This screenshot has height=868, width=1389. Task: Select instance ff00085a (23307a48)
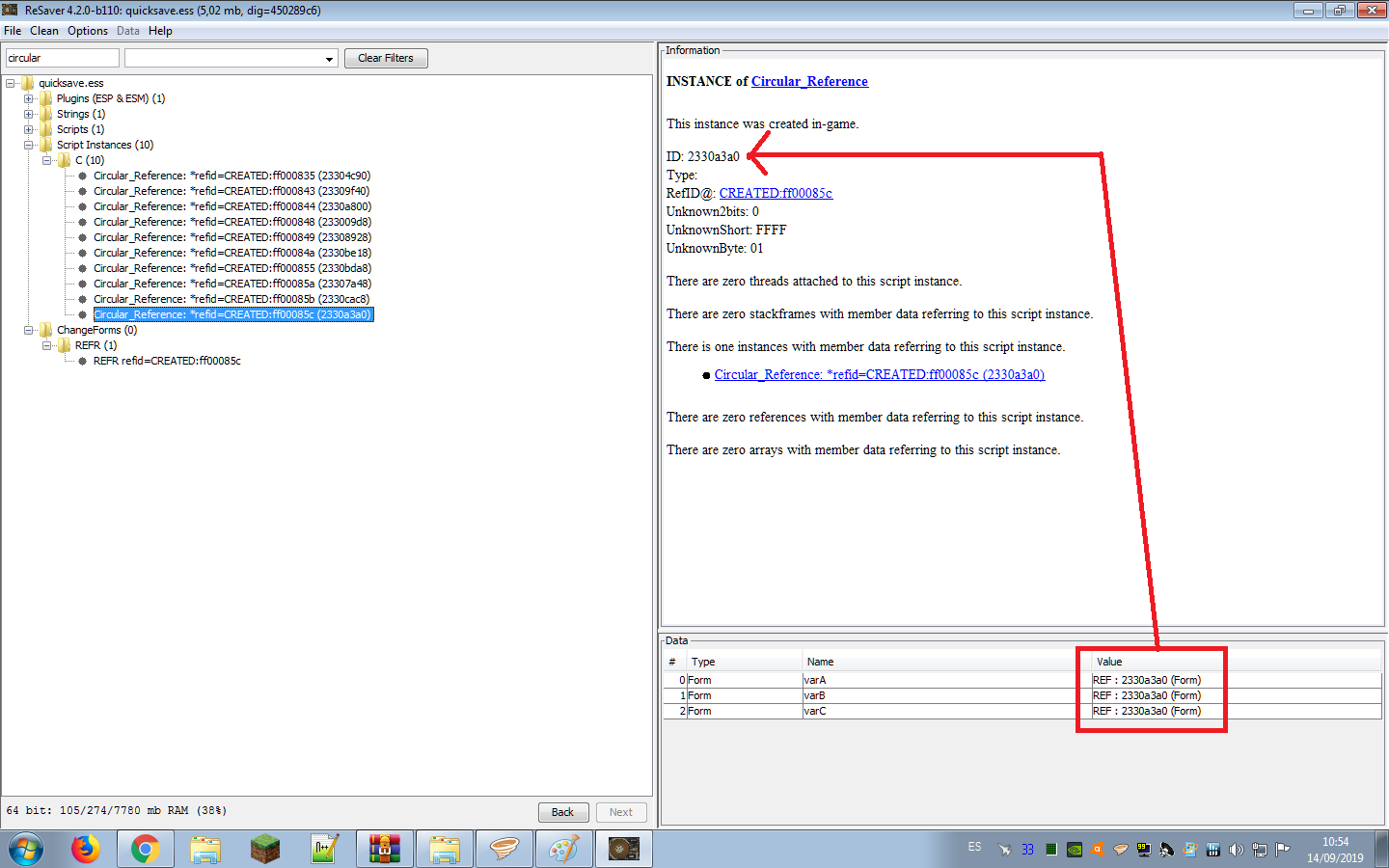tap(232, 284)
